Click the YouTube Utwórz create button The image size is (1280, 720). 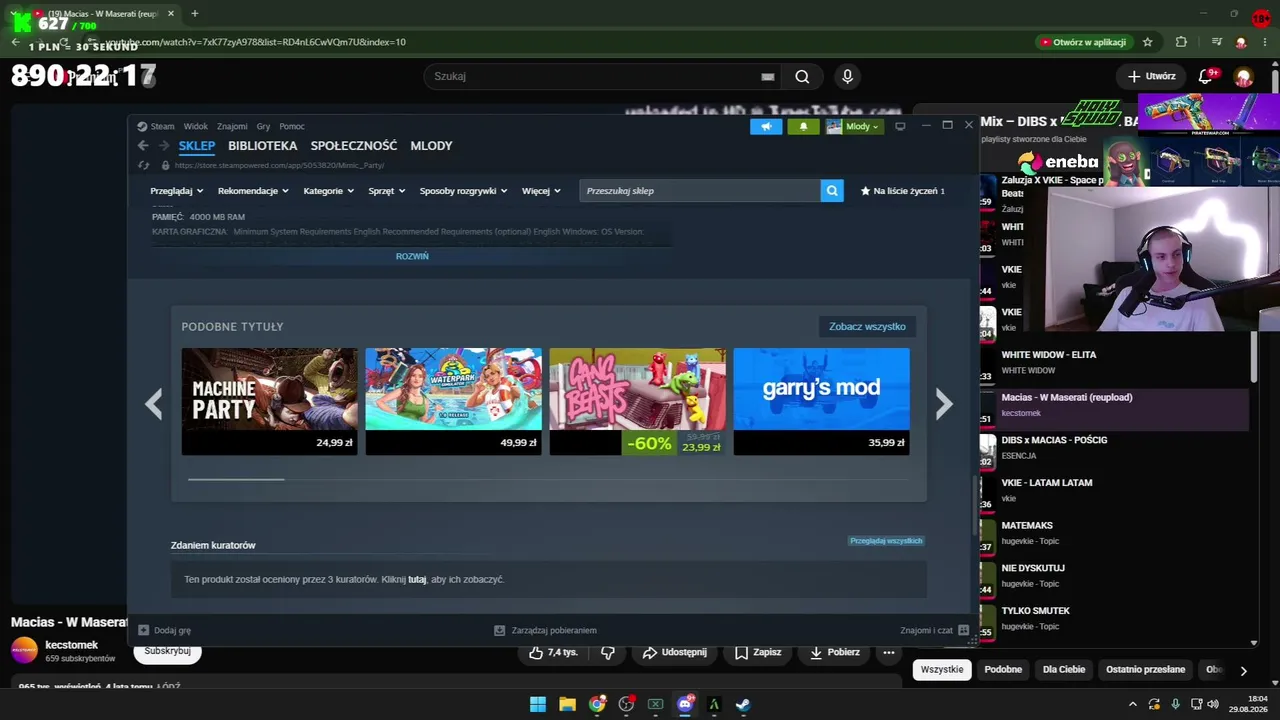(x=1151, y=76)
